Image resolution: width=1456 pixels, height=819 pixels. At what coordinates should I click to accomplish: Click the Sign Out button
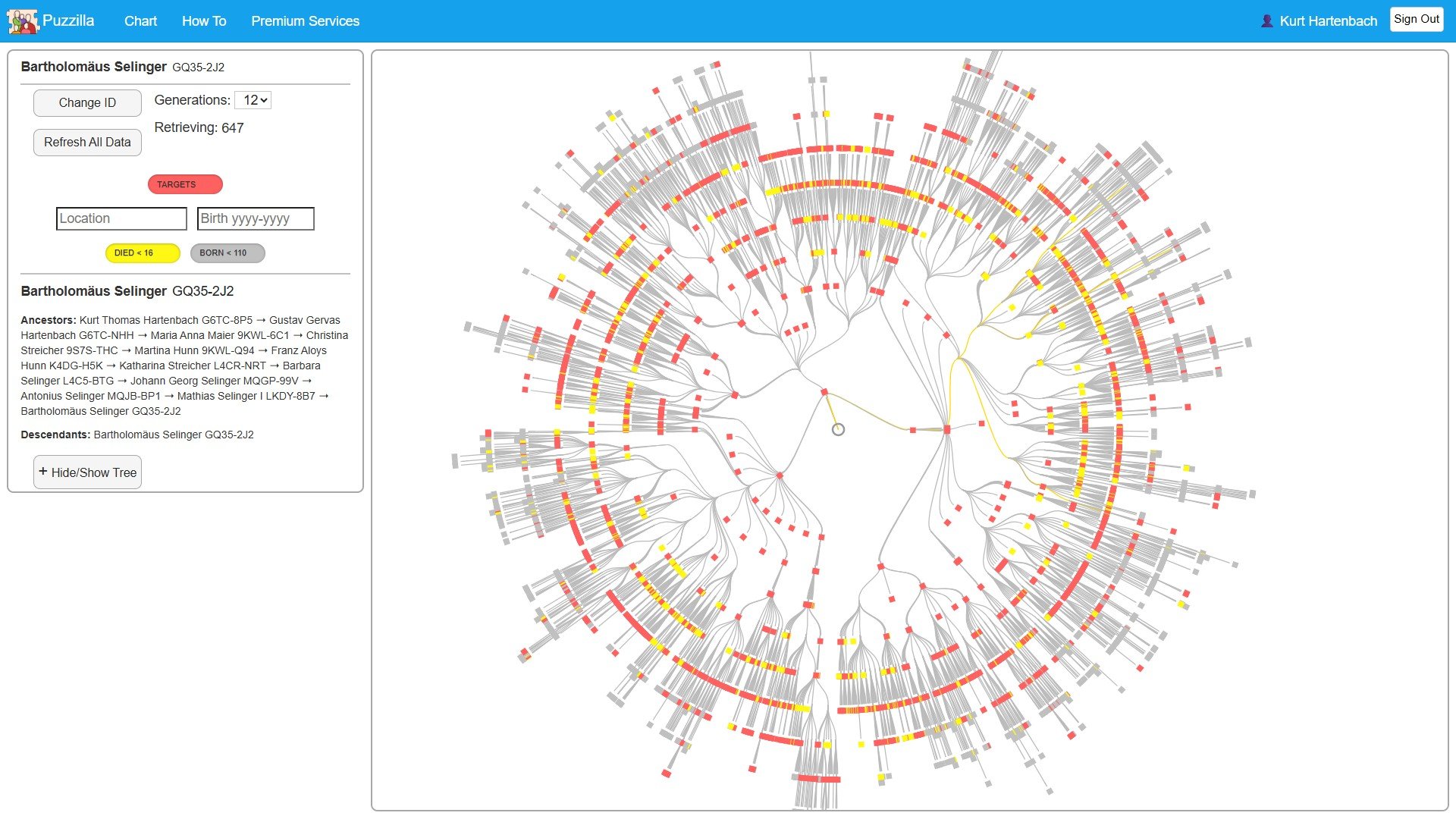[x=1416, y=19]
